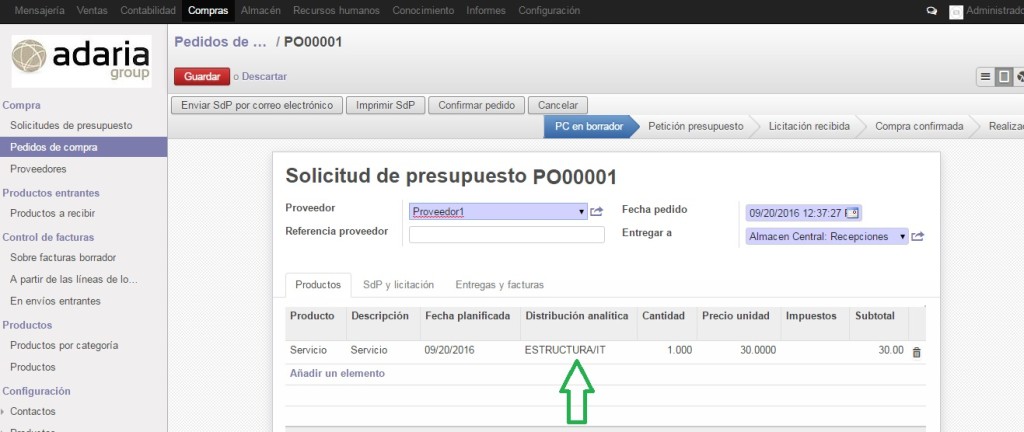Click the Administrador user avatar icon
This screenshot has height=432, width=1024.
(x=955, y=12)
